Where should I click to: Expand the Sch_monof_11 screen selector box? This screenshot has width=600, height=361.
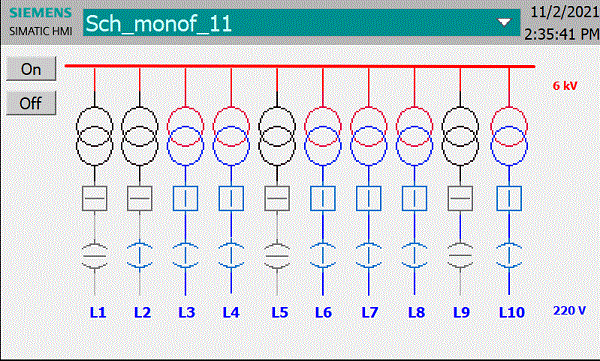302,23
